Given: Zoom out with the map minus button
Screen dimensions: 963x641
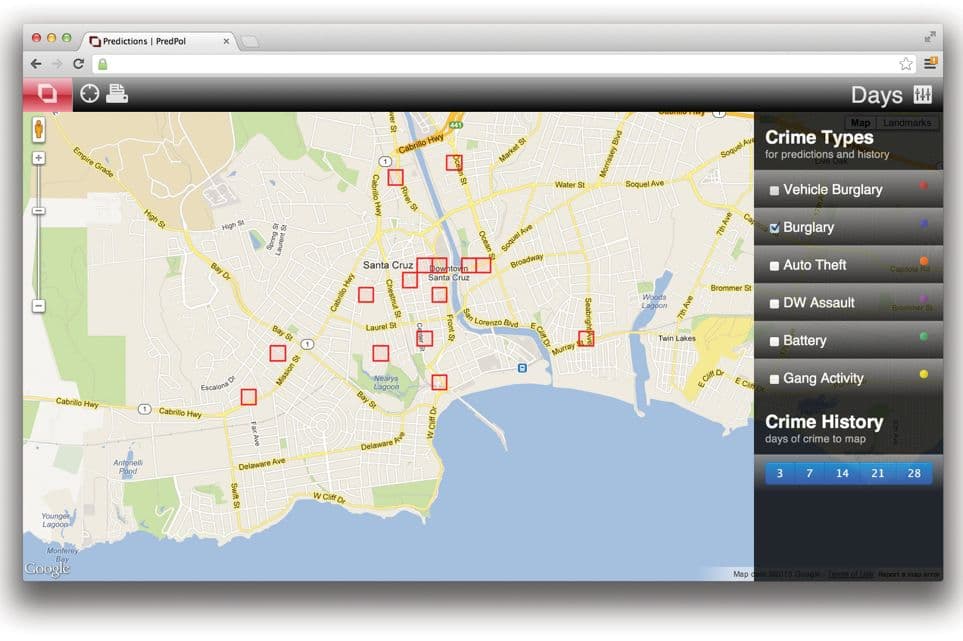Looking at the screenshot, I should click(x=39, y=306).
